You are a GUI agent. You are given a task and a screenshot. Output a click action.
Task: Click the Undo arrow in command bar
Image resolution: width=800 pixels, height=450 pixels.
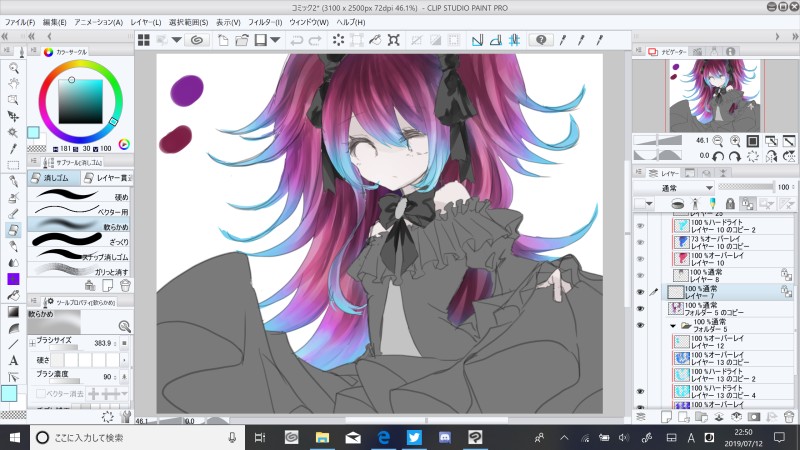[296, 40]
